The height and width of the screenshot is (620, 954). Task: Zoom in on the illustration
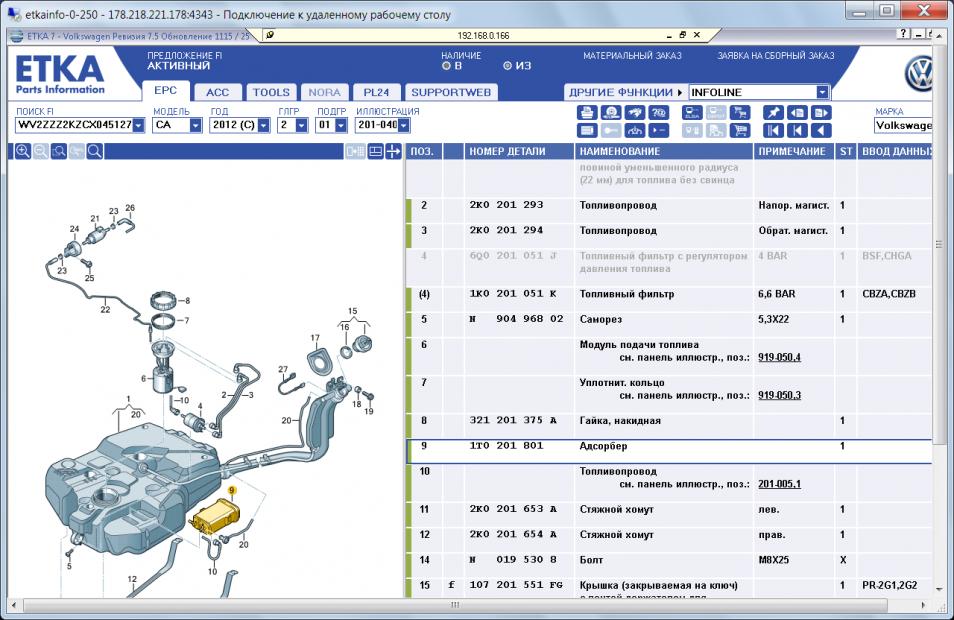coord(23,152)
